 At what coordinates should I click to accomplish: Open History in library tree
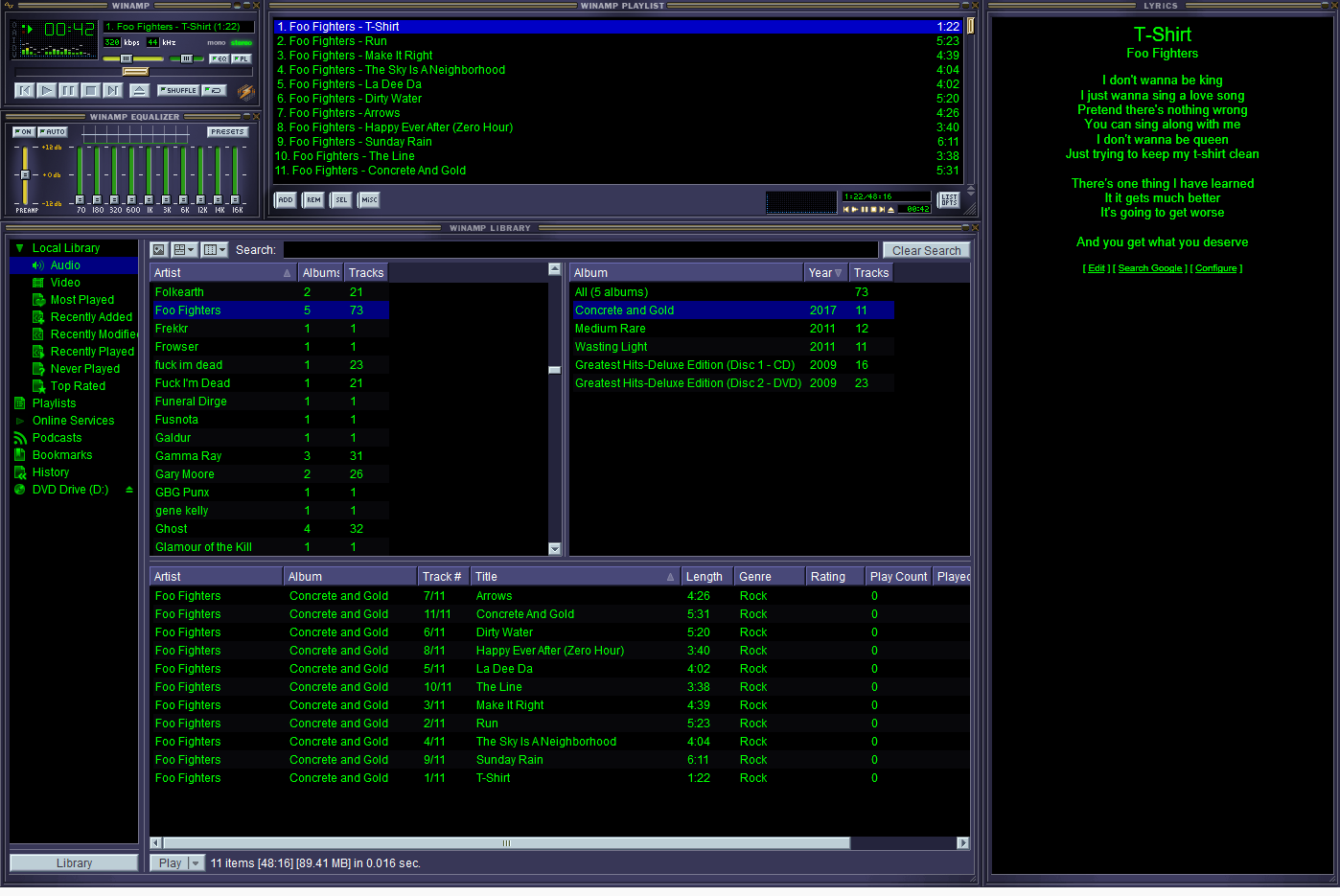pos(51,472)
